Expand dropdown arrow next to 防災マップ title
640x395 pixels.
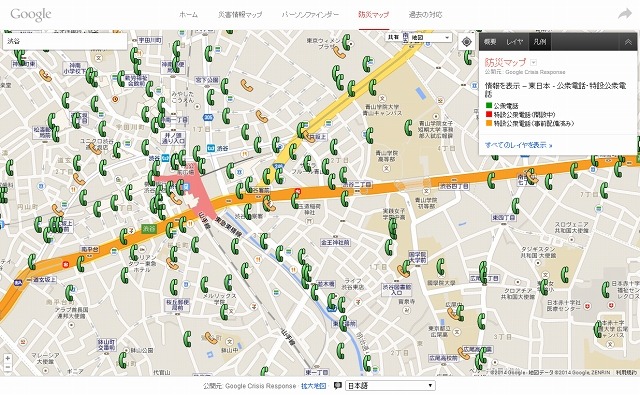pos(533,62)
